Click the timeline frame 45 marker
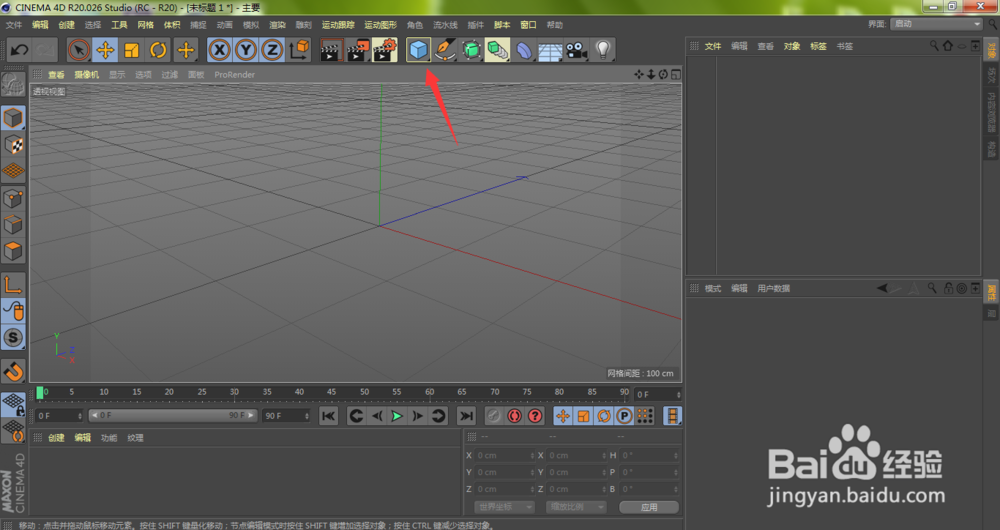Image resolution: width=1000 pixels, height=530 pixels. point(331,392)
